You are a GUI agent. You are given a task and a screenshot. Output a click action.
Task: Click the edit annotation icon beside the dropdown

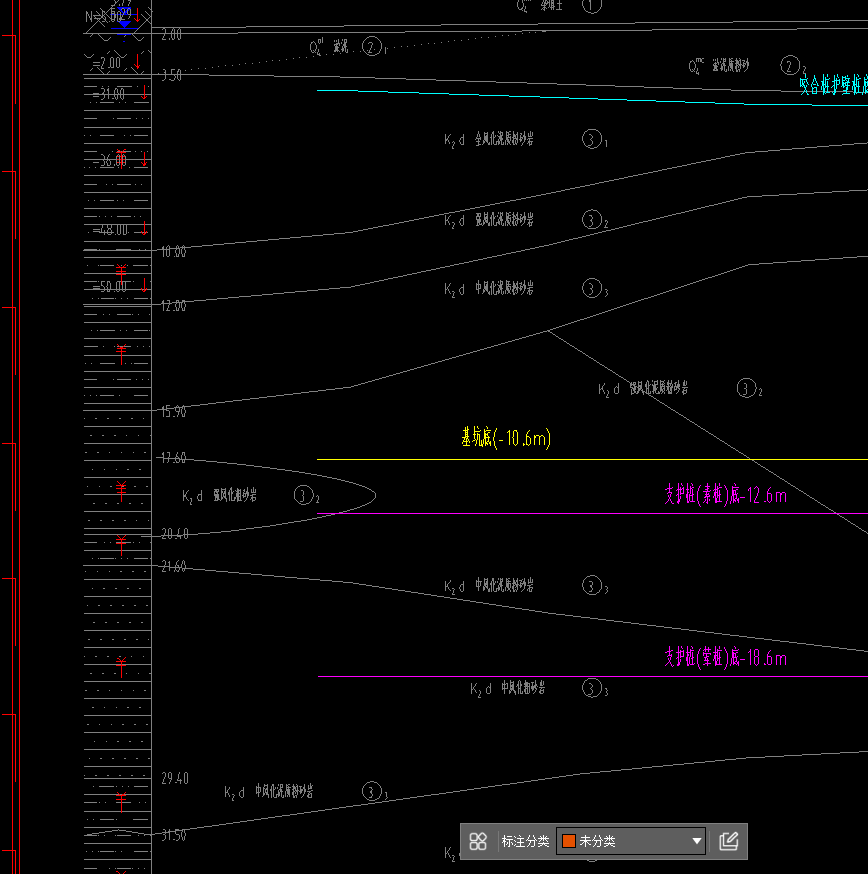(x=729, y=841)
